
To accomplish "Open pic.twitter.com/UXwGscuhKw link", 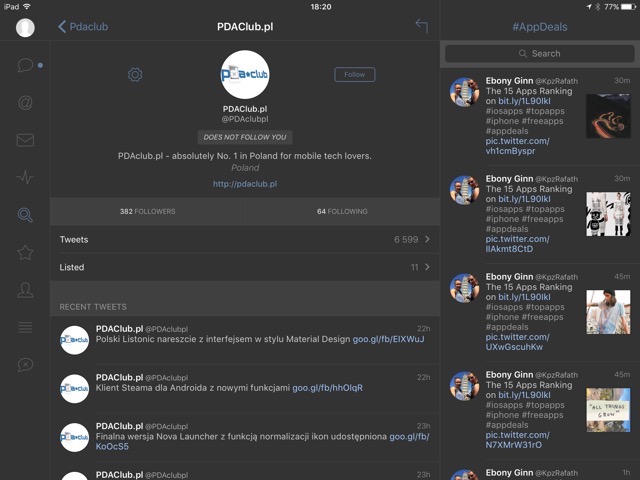I will 518,342.
